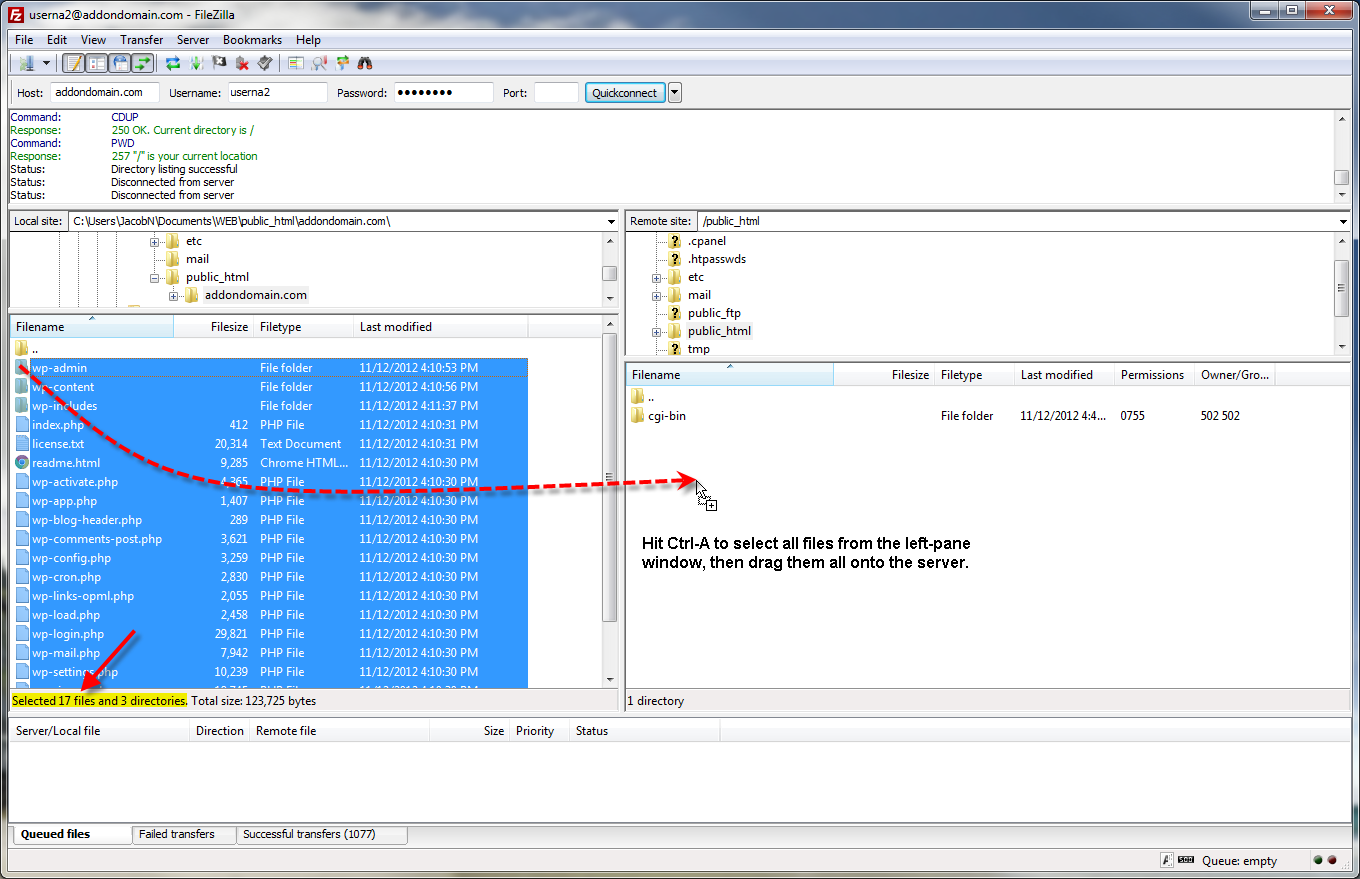Screen dimensions: 1360x879
Task: Toggle the message log display
Action: coord(73,63)
